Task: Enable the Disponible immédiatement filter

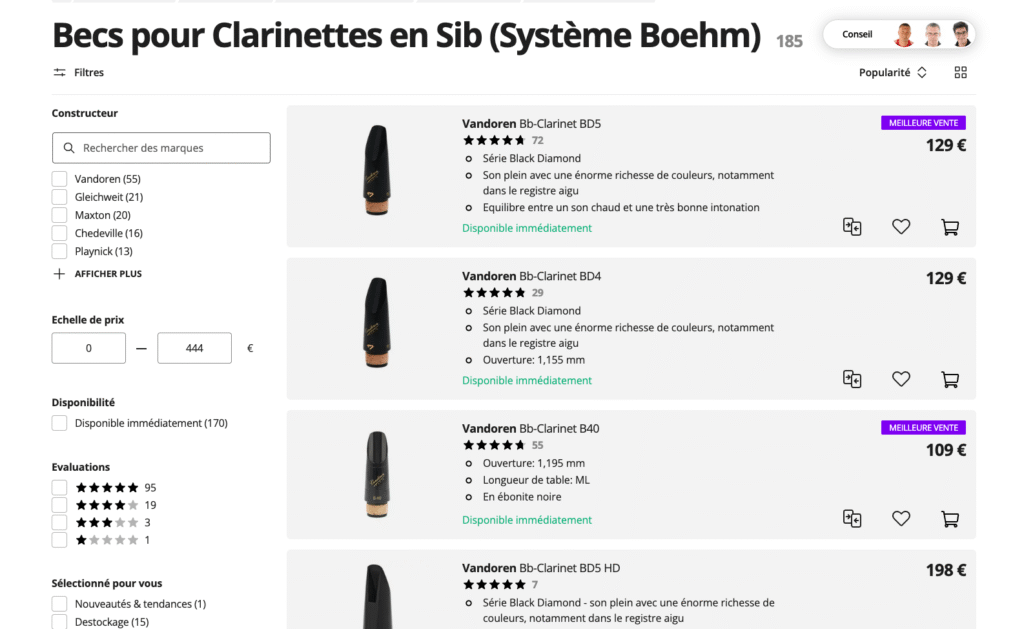Action: click(x=58, y=422)
